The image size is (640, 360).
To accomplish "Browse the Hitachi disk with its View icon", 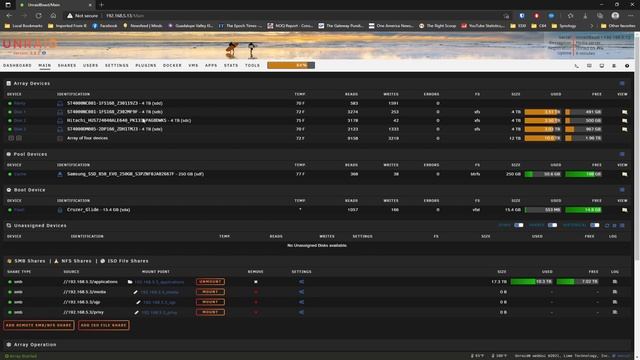I will pos(624,120).
